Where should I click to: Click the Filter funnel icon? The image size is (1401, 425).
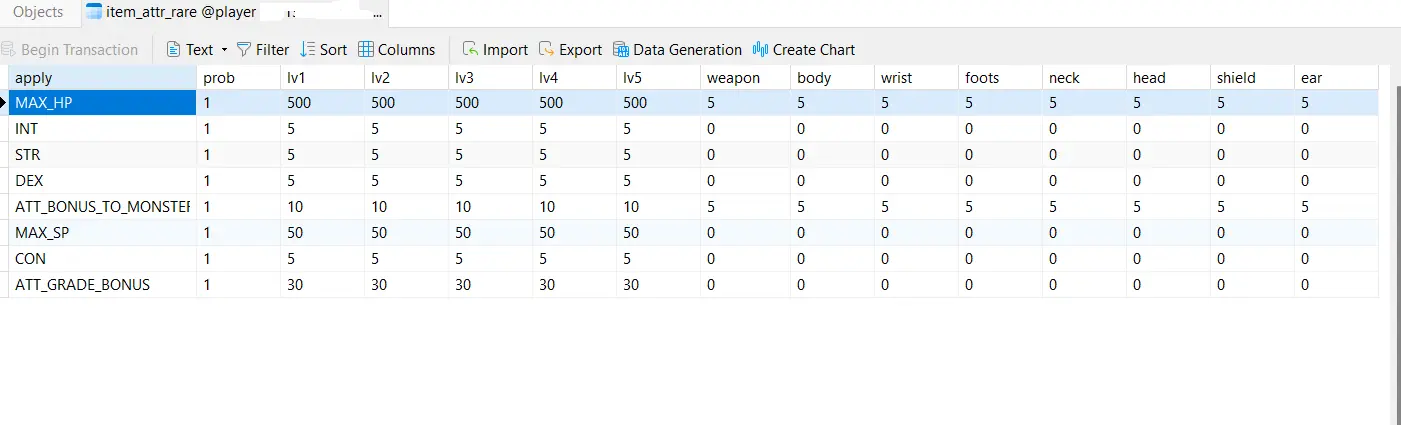pyautogui.click(x=243, y=50)
